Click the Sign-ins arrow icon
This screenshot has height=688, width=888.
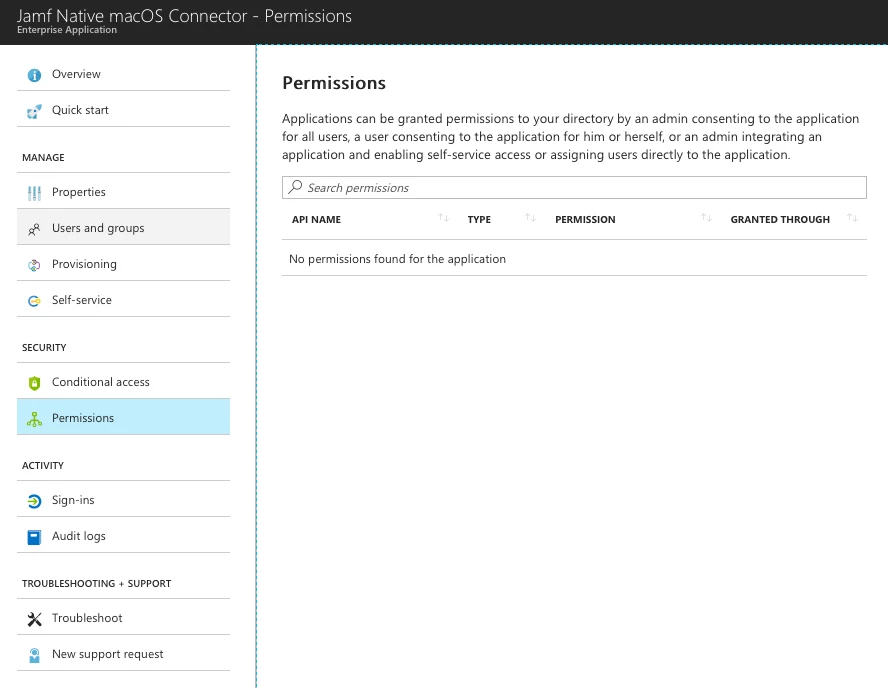34,501
